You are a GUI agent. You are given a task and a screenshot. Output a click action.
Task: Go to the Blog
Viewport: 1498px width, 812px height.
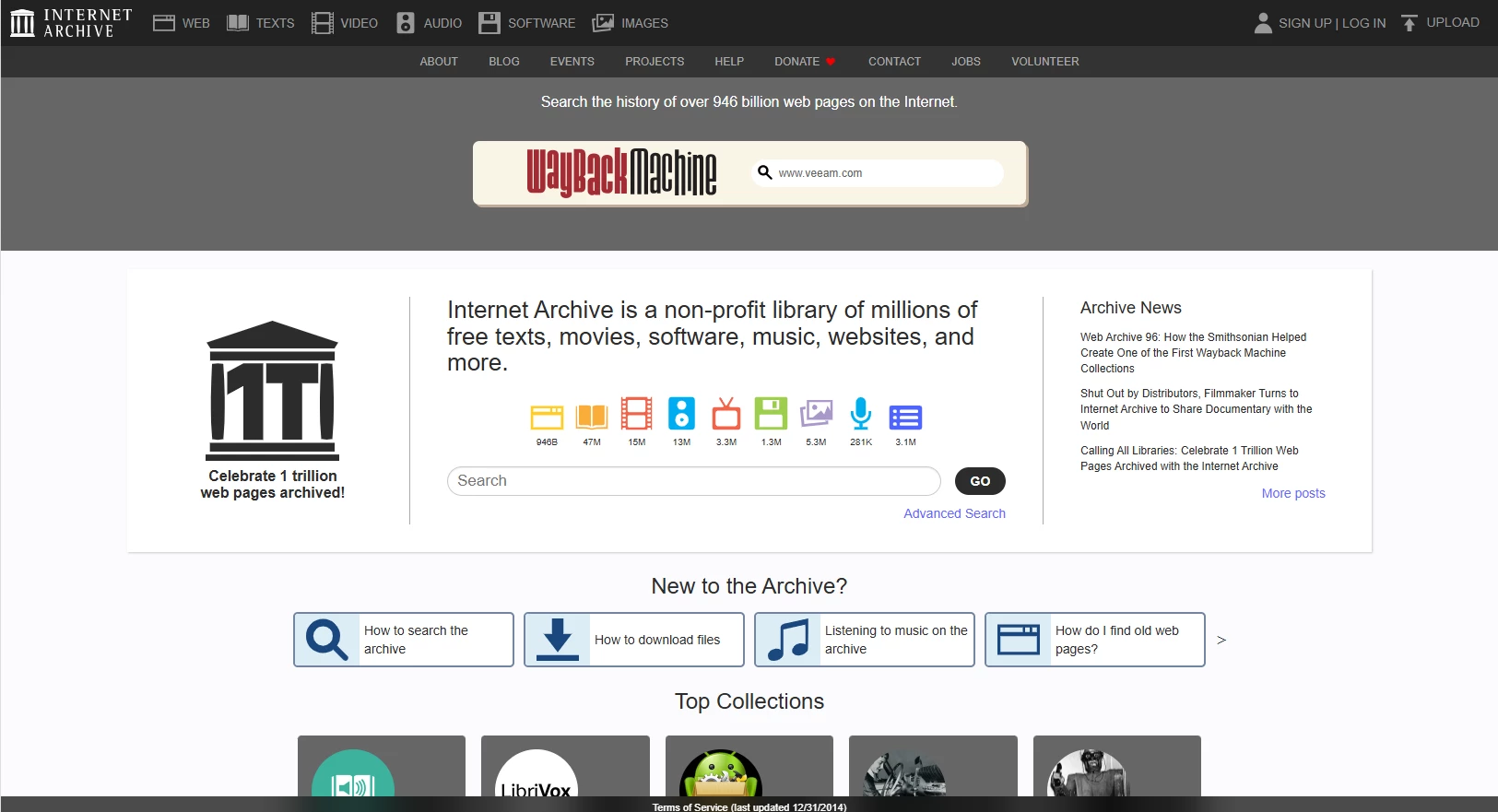click(504, 62)
